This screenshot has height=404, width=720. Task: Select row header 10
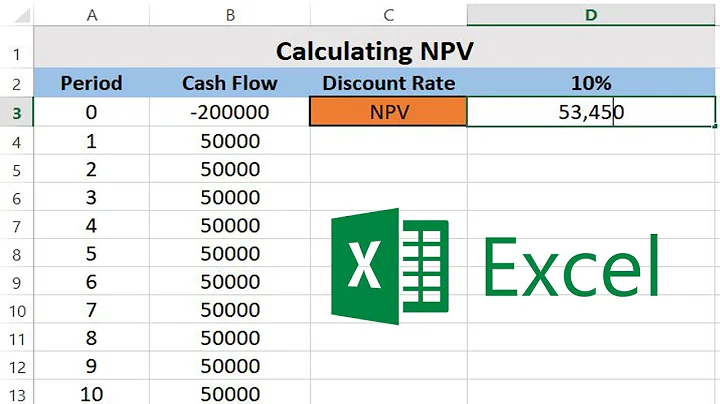(x=17, y=311)
